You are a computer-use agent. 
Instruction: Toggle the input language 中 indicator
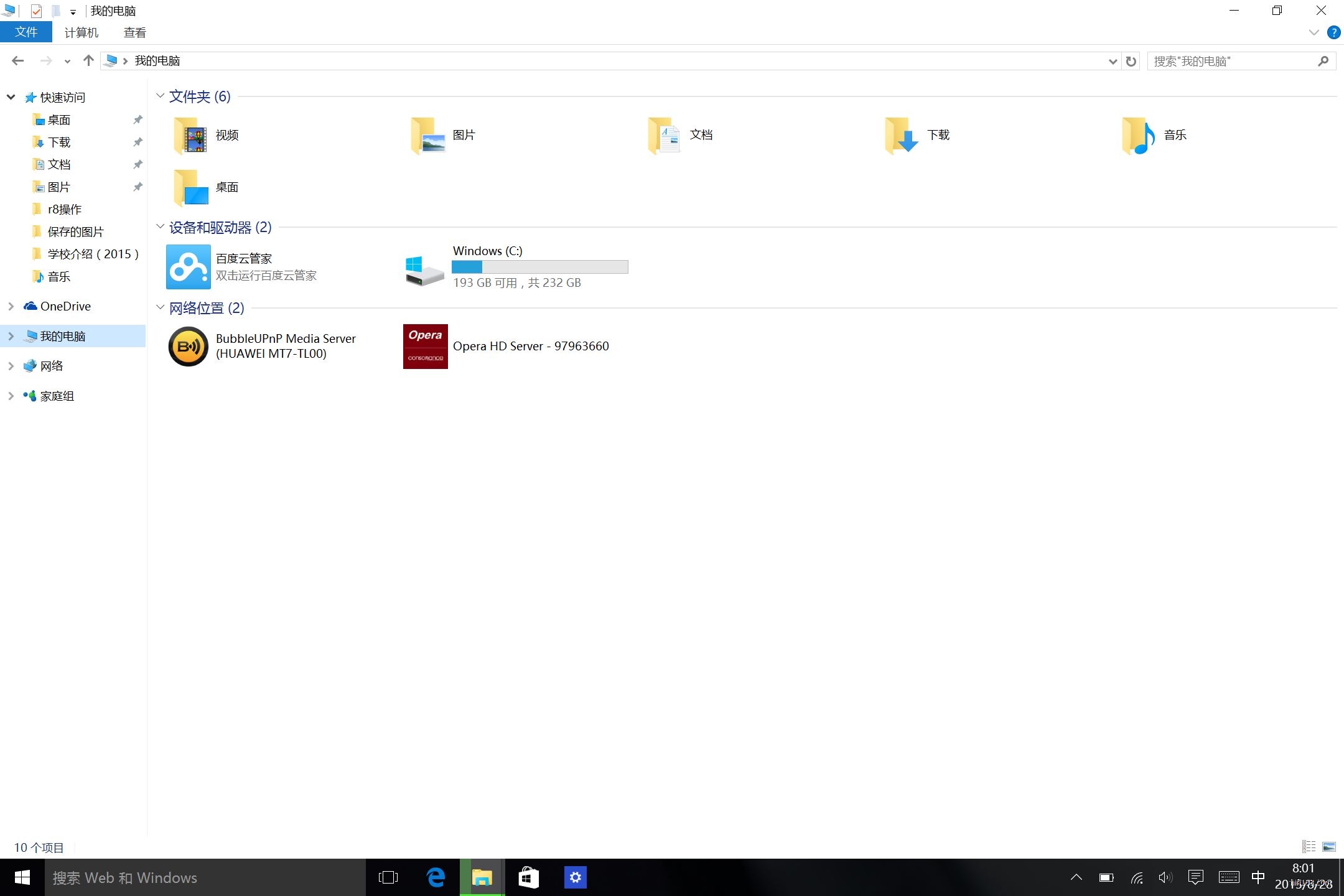point(1258,877)
